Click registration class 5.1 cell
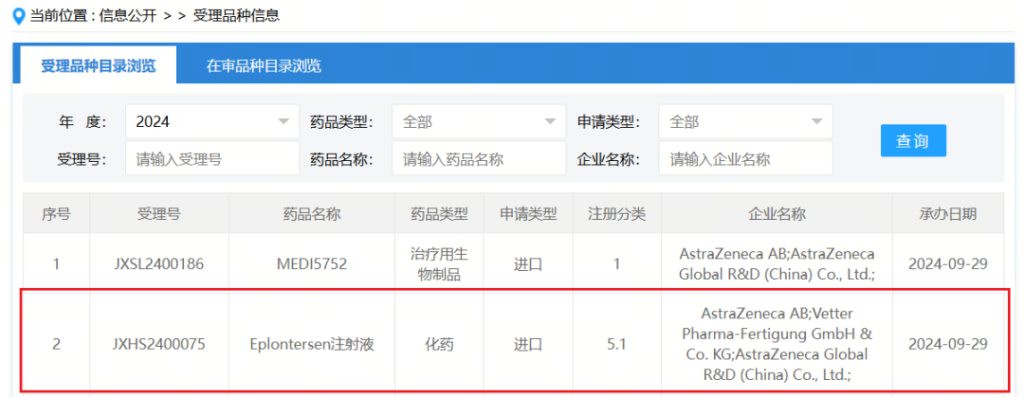 [616, 344]
